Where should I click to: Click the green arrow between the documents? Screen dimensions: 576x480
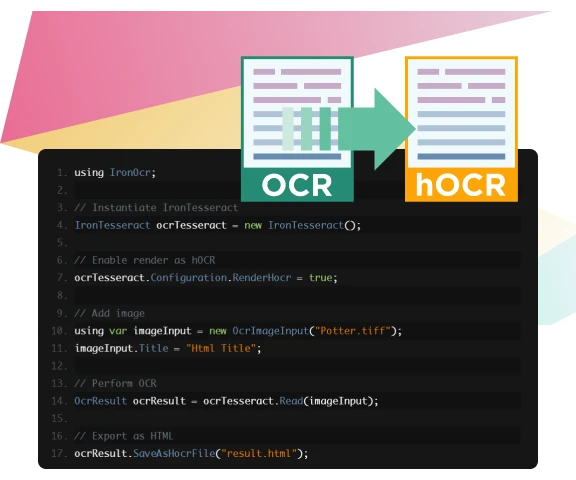[377, 129]
